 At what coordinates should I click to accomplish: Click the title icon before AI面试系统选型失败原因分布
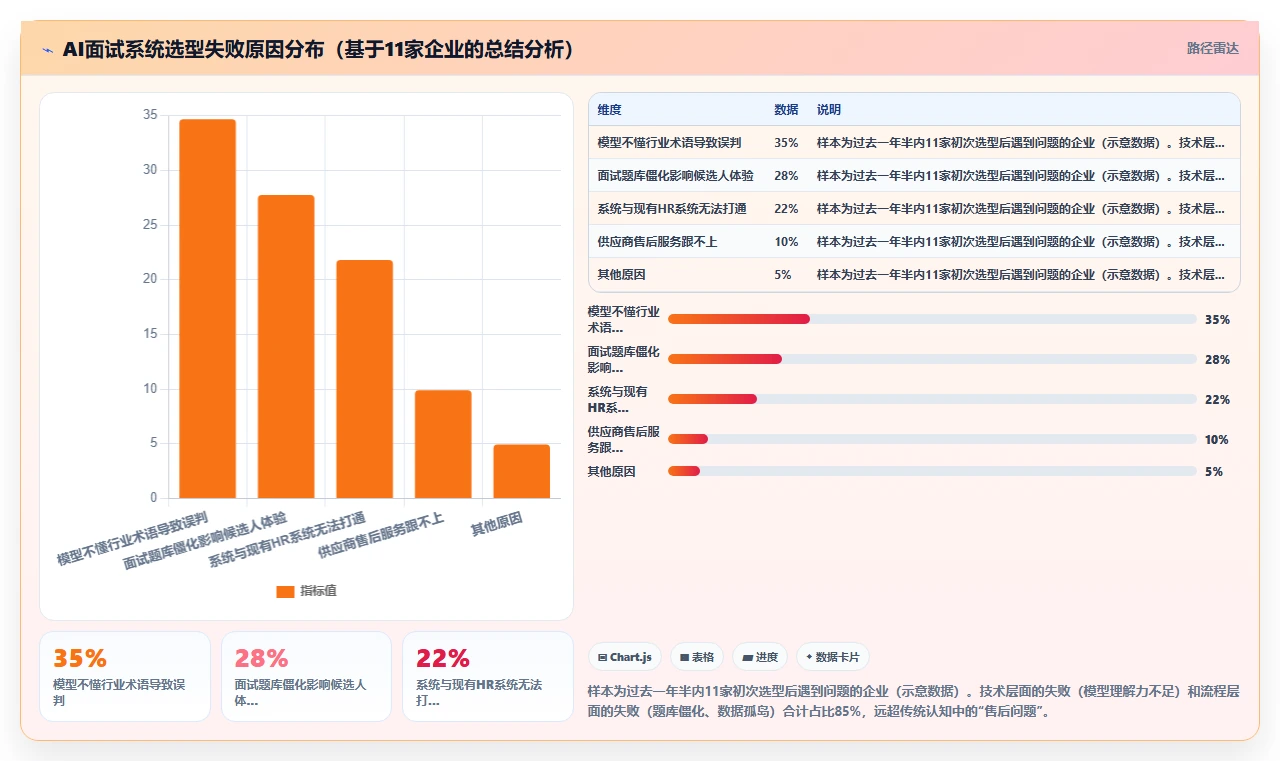click(48, 50)
